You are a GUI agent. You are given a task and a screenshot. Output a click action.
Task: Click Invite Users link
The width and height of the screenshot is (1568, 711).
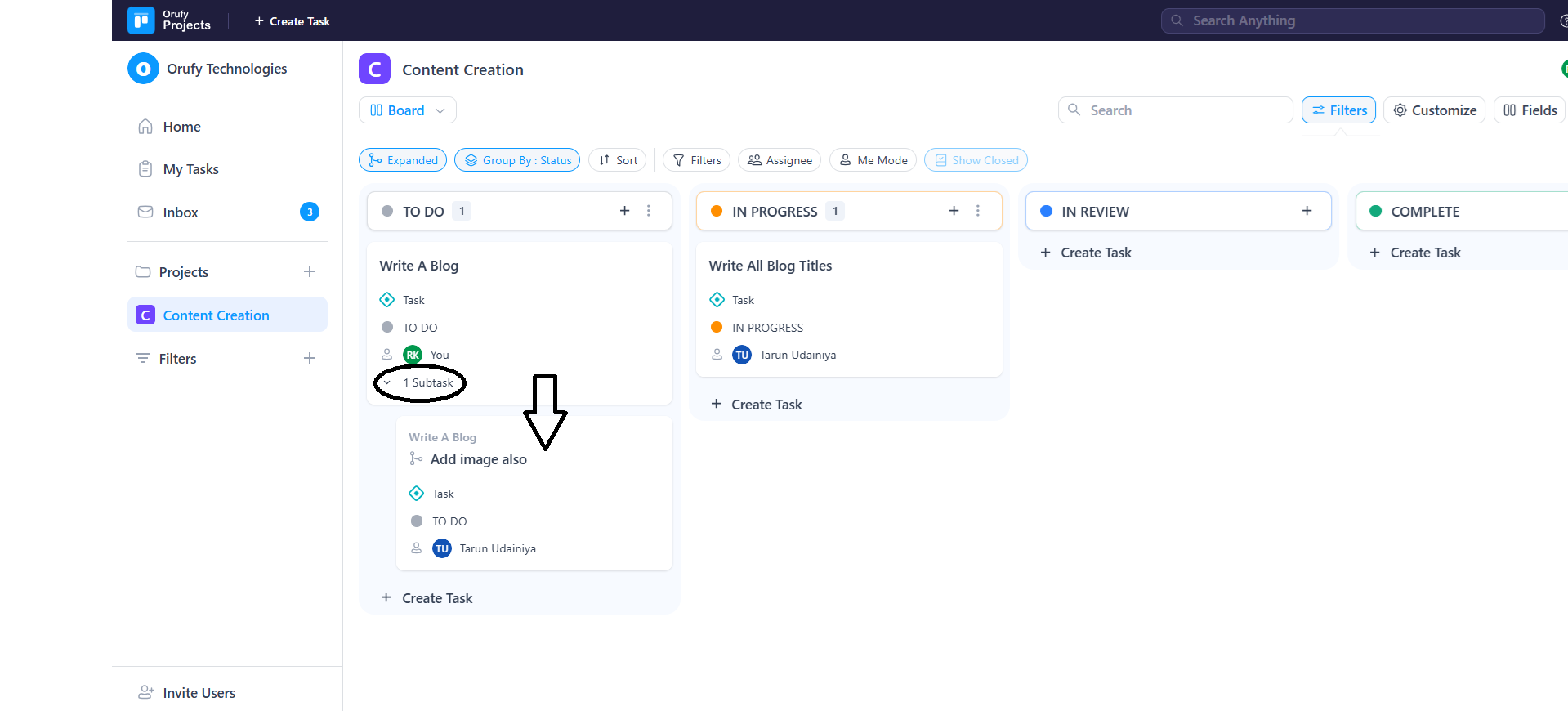point(199,693)
